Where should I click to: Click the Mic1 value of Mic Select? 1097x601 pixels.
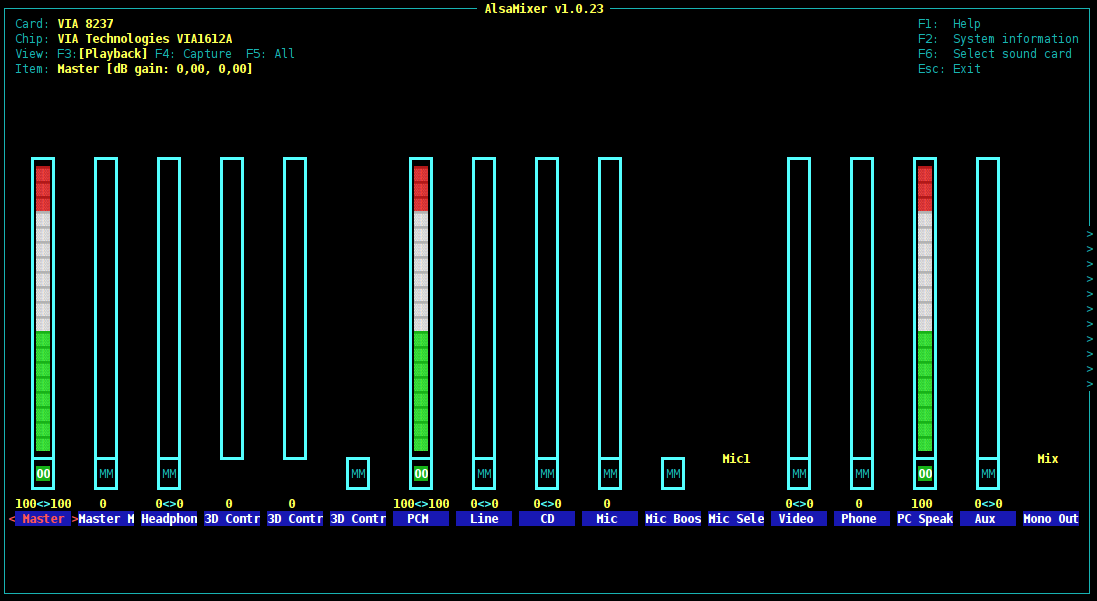tap(736, 459)
